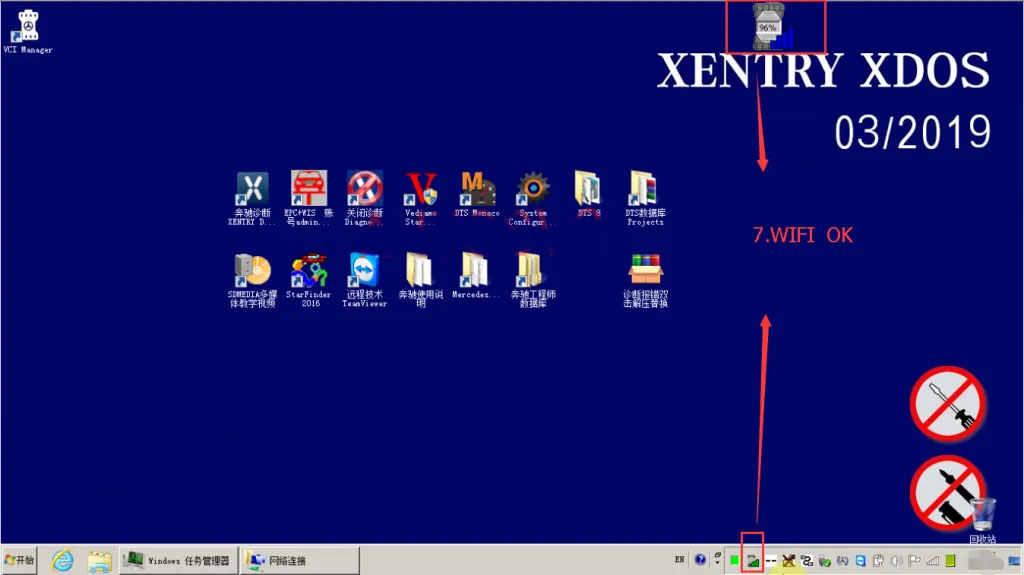Screen dimensions: 1024x575
Task: Switch to the 网络连接 taskbar window
Action: click(x=300, y=561)
